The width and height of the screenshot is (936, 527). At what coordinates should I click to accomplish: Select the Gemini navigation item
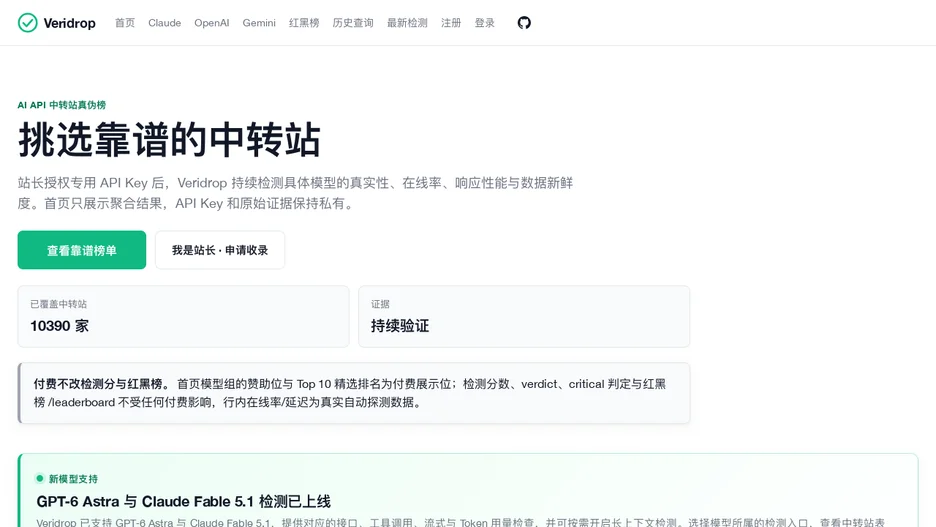(x=259, y=23)
